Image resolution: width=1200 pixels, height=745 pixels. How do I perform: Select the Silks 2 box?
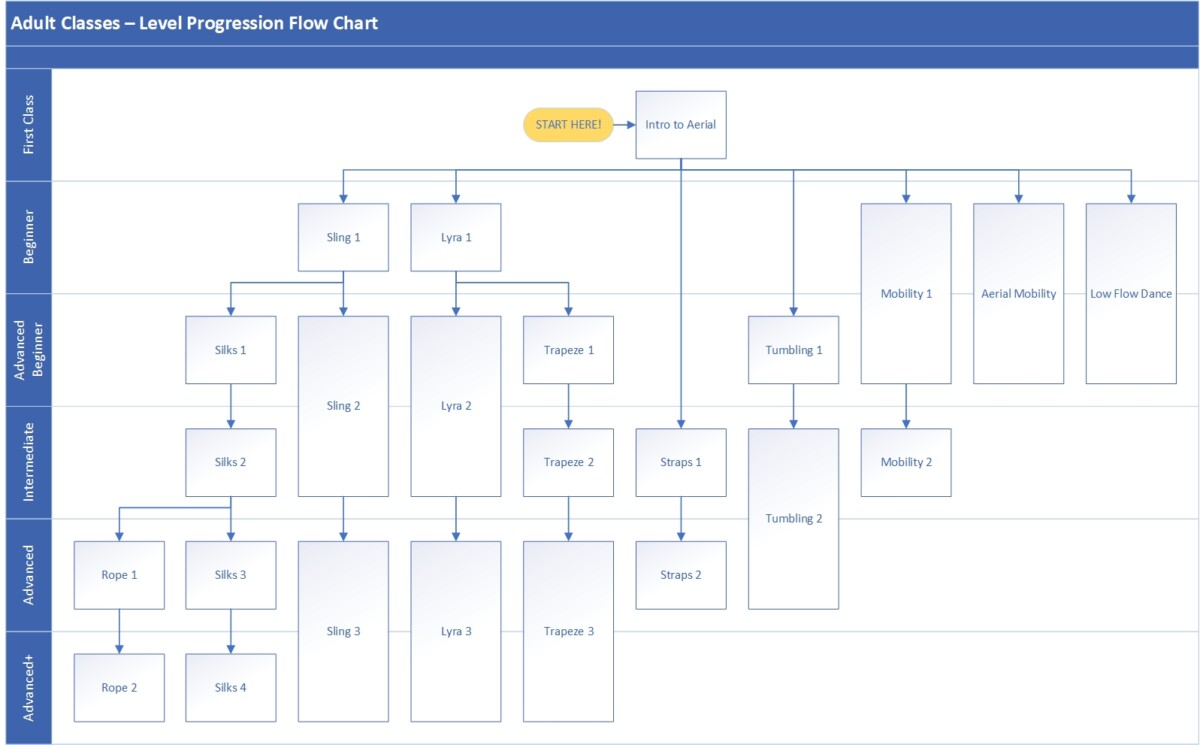[230, 462]
